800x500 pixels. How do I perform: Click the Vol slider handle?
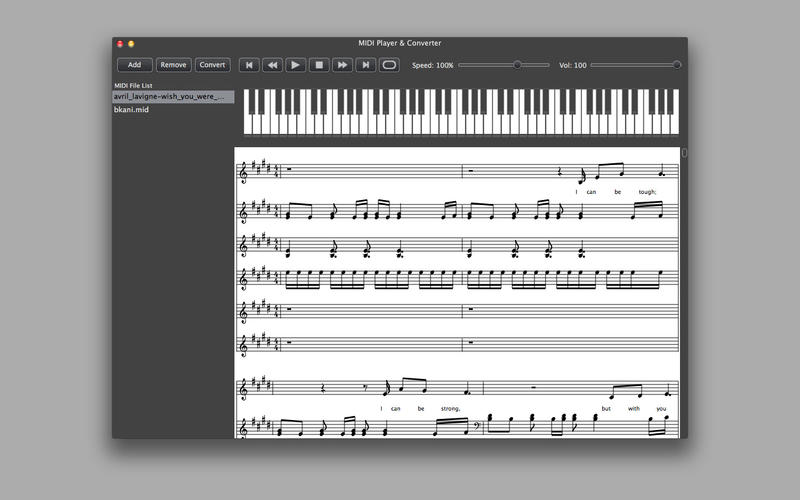[677, 65]
